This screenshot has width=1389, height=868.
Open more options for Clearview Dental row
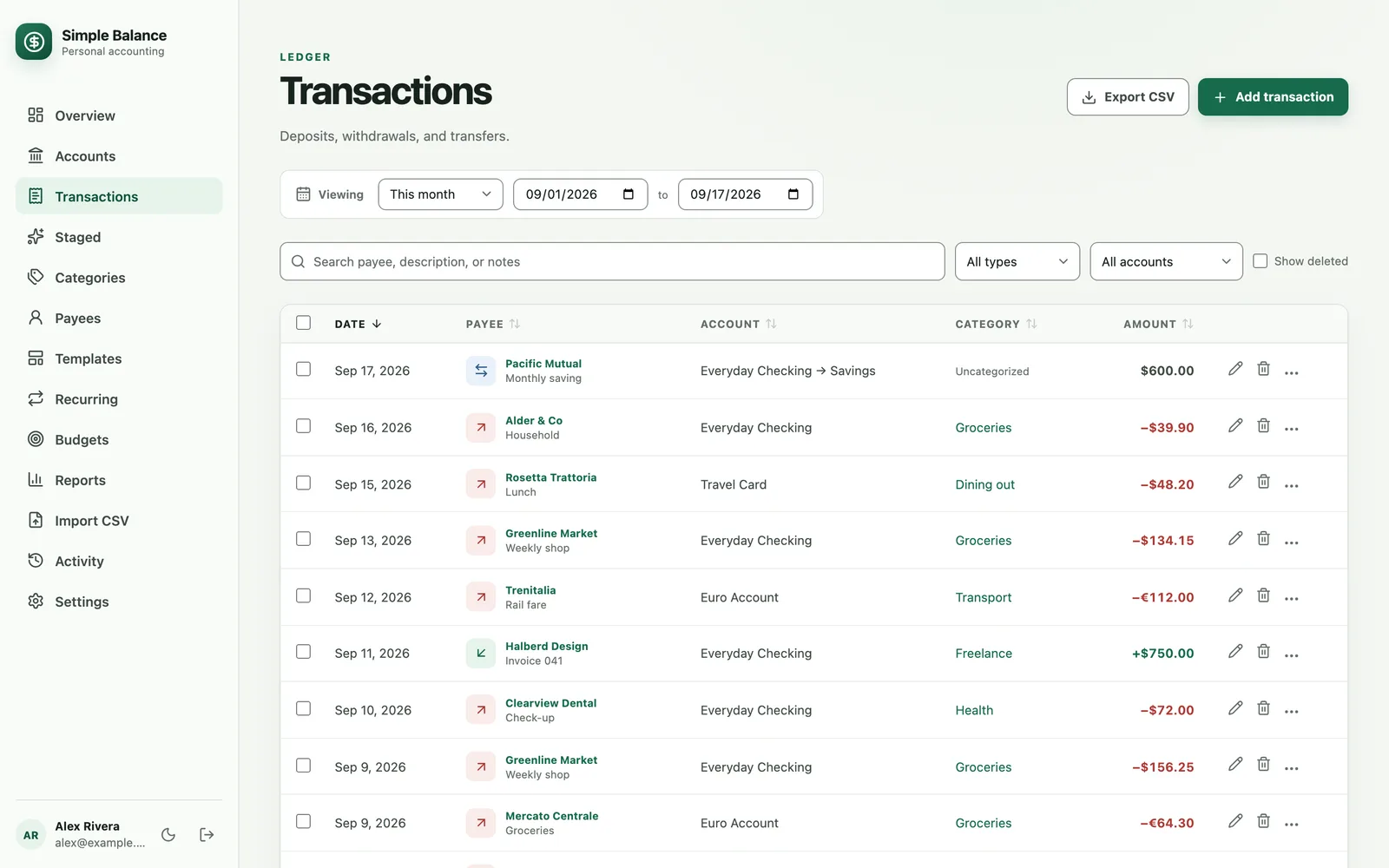click(1292, 711)
